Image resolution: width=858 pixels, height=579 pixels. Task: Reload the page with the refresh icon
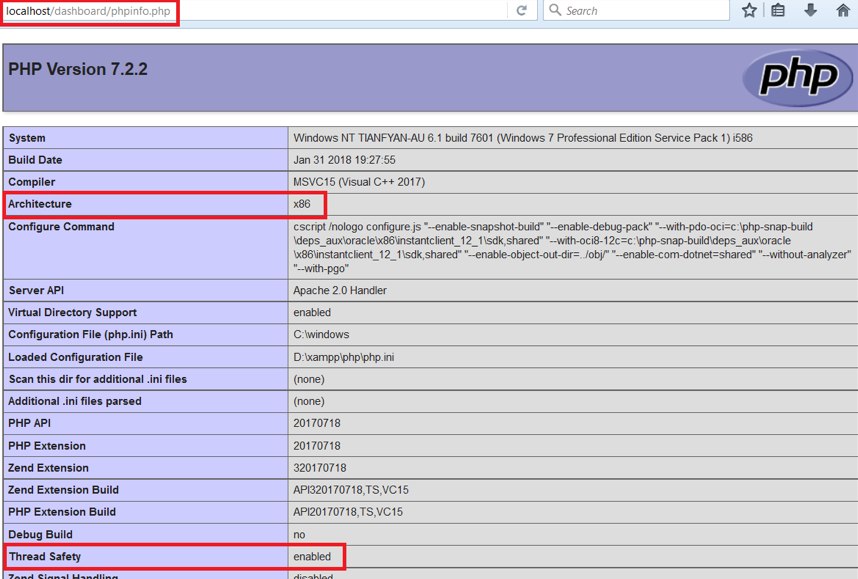point(521,10)
